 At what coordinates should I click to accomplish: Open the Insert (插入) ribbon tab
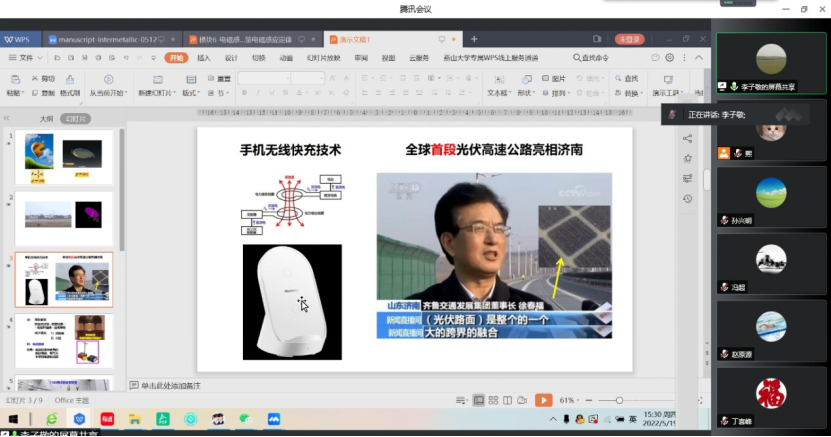204,58
